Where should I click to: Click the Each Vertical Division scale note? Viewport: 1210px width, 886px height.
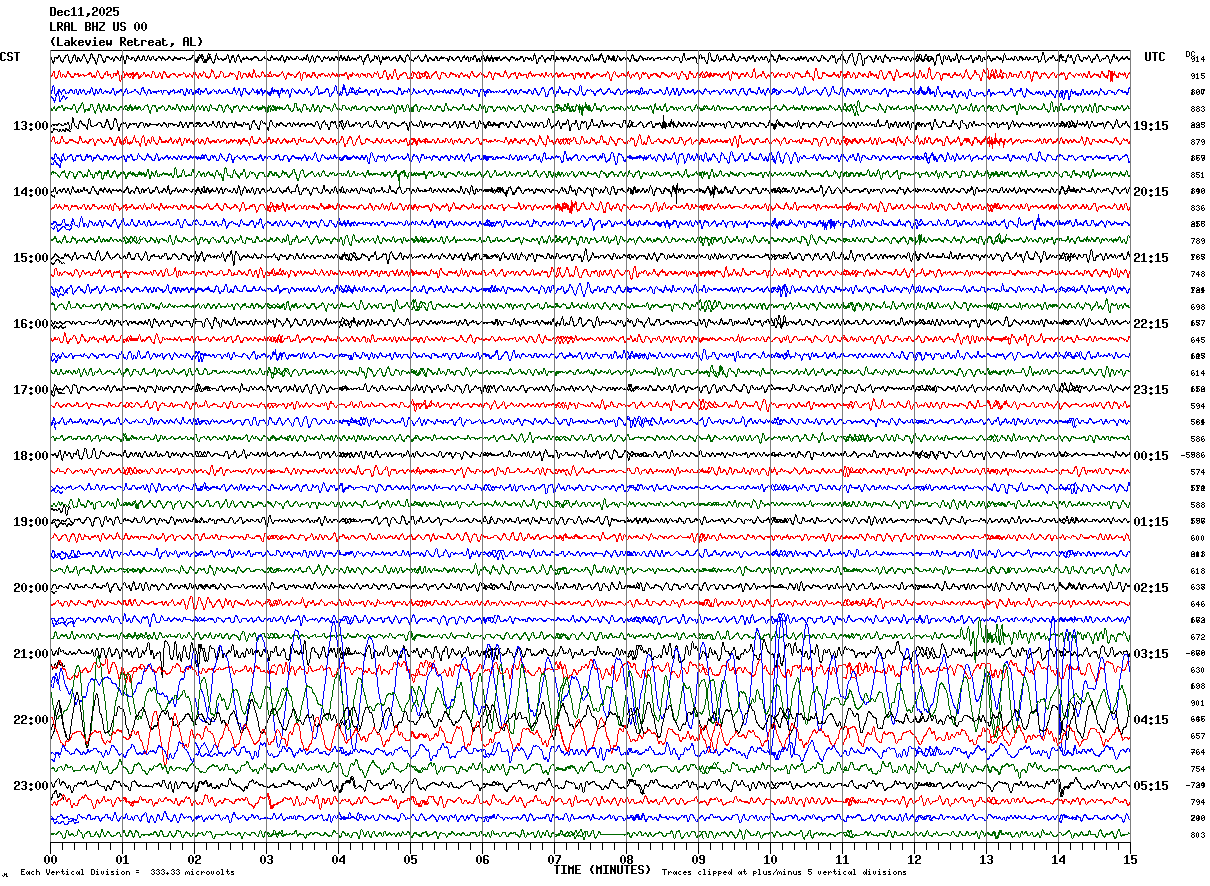tap(127, 873)
